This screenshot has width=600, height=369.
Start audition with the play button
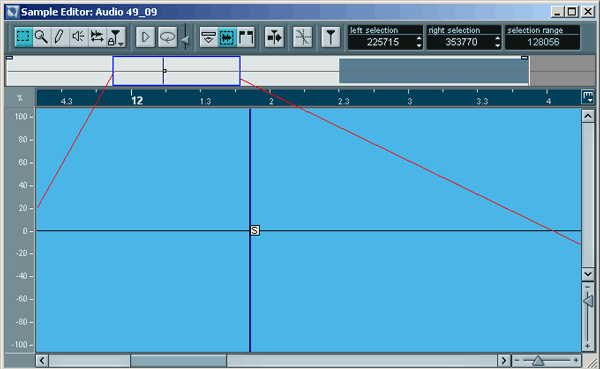[x=145, y=37]
